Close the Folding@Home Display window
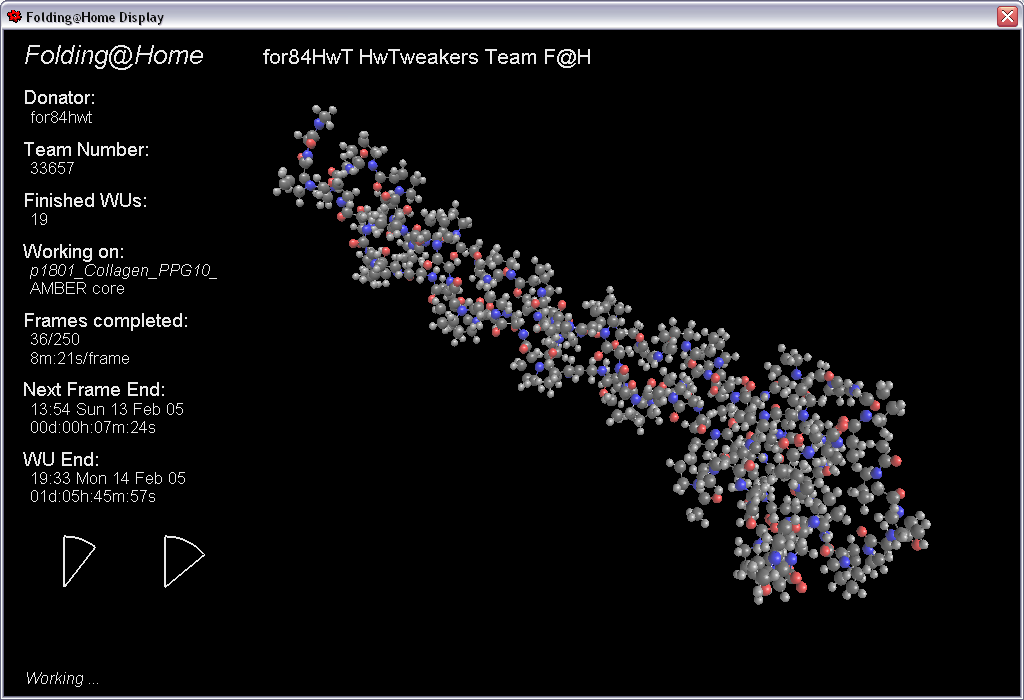This screenshot has height=700, width=1024. (x=1006, y=17)
